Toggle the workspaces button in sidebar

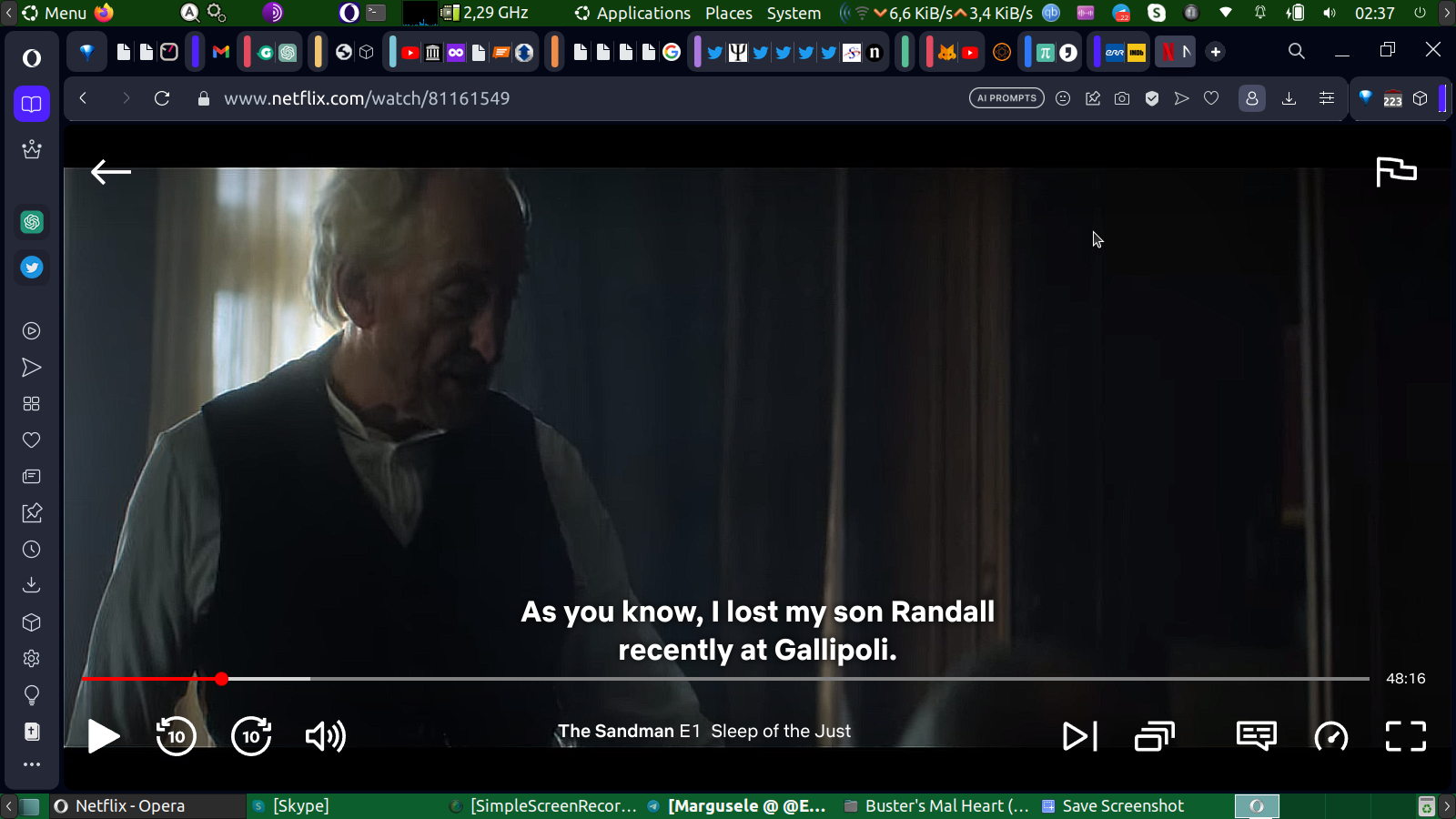(x=32, y=104)
